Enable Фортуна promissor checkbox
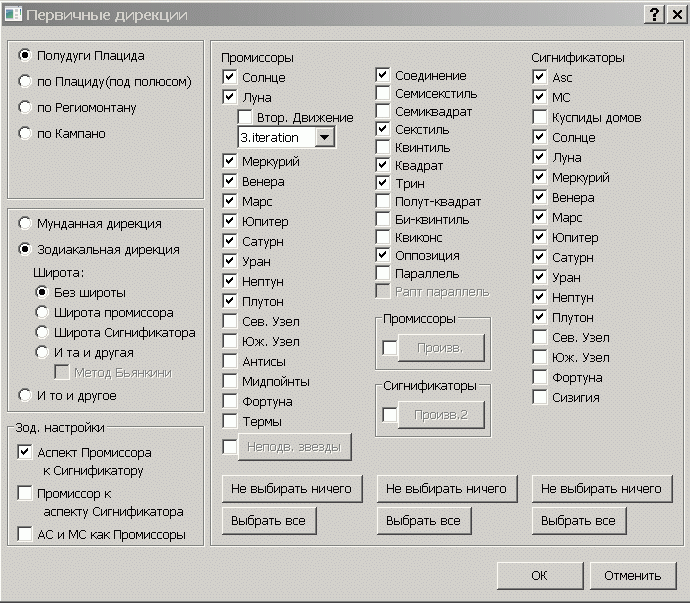The width and height of the screenshot is (690, 603). (x=230, y=401)
